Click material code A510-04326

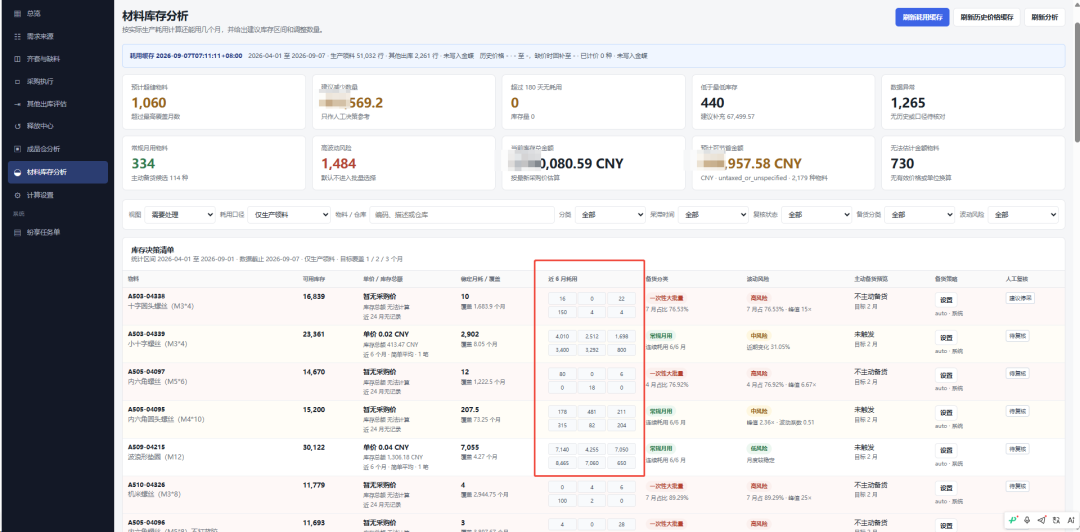coord(146,484)
